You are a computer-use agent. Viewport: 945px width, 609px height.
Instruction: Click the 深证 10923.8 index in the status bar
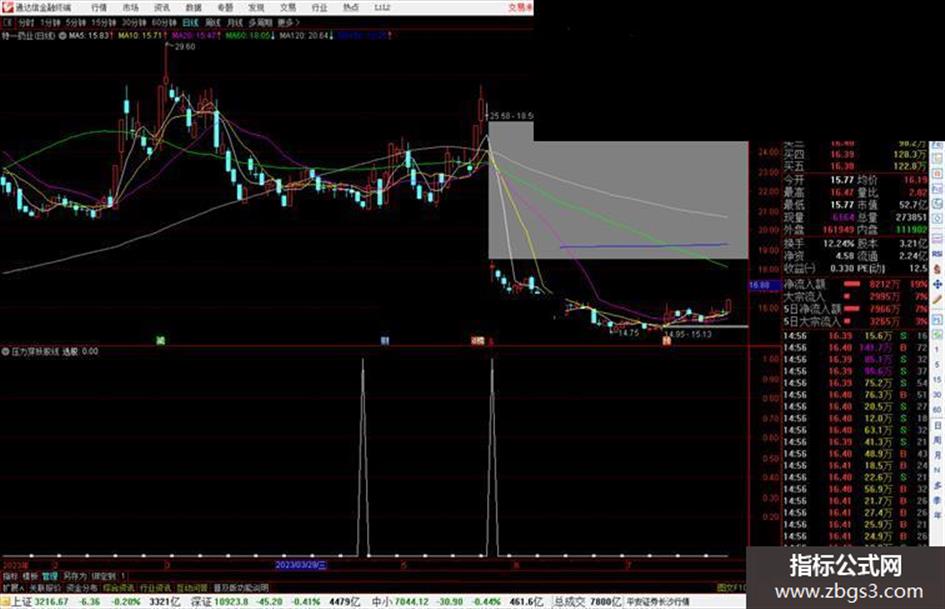pos(218,601)
